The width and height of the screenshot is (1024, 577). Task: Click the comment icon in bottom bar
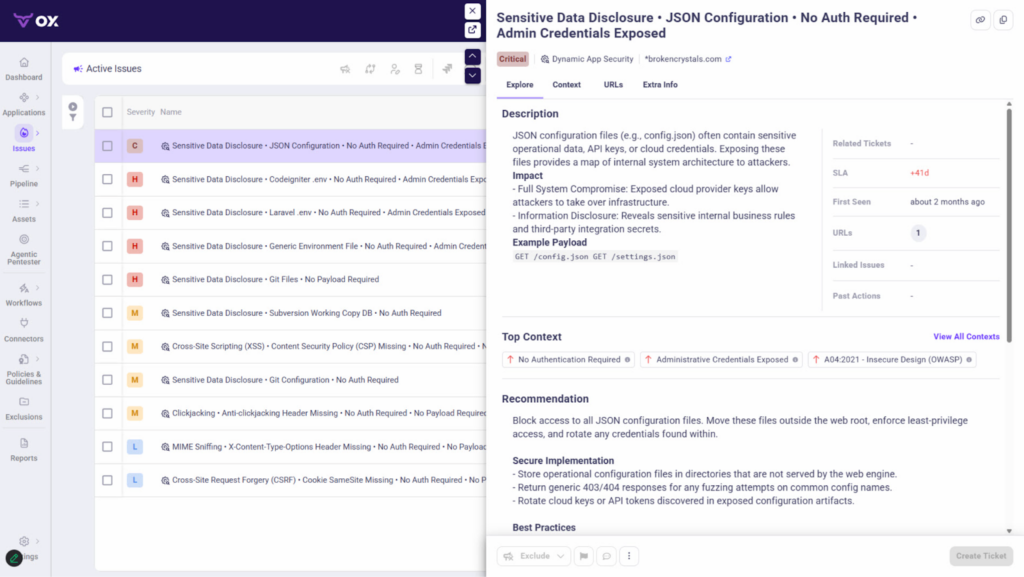[606, 556]
